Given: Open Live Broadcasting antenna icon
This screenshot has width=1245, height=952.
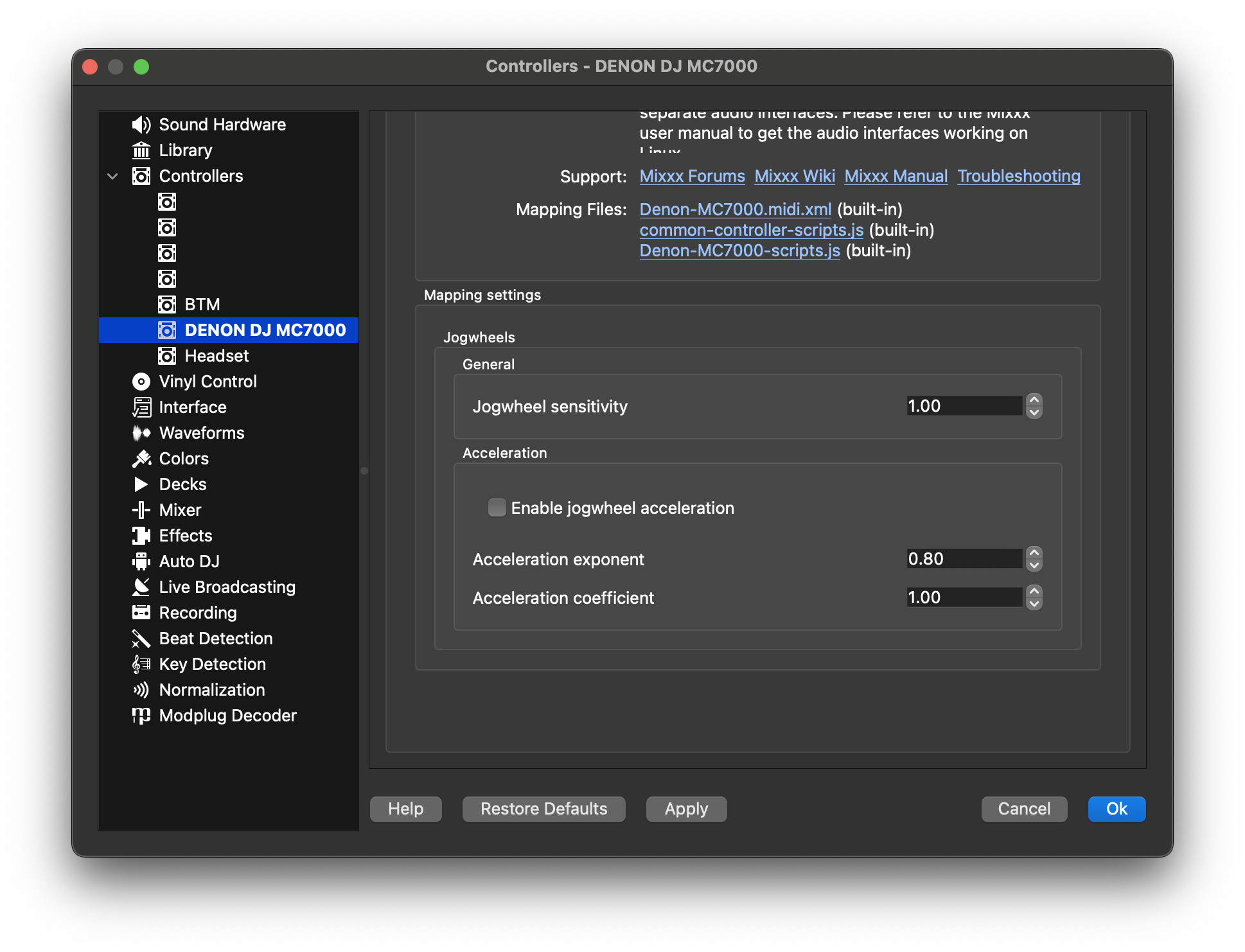Looking at the screenshot, I should pyautogui.click(x=141, y=587).
